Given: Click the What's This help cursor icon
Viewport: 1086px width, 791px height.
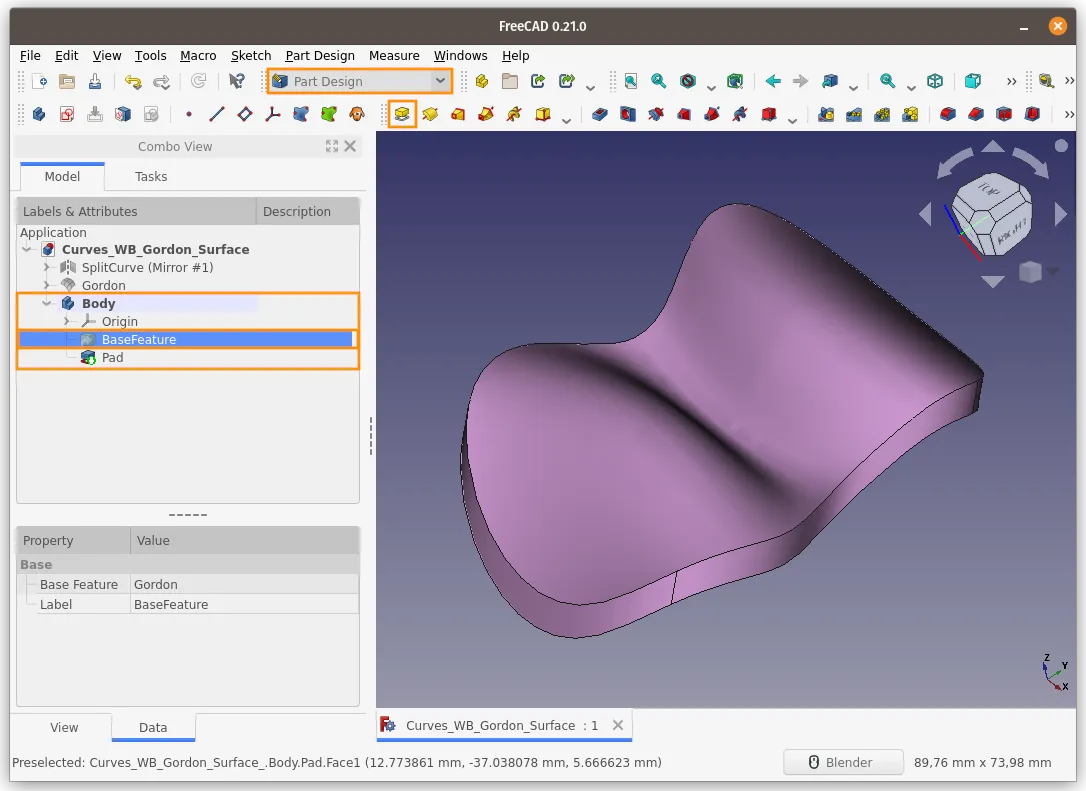Looking at the screenshot, I should pyautogui.click(x=237, y=82).
